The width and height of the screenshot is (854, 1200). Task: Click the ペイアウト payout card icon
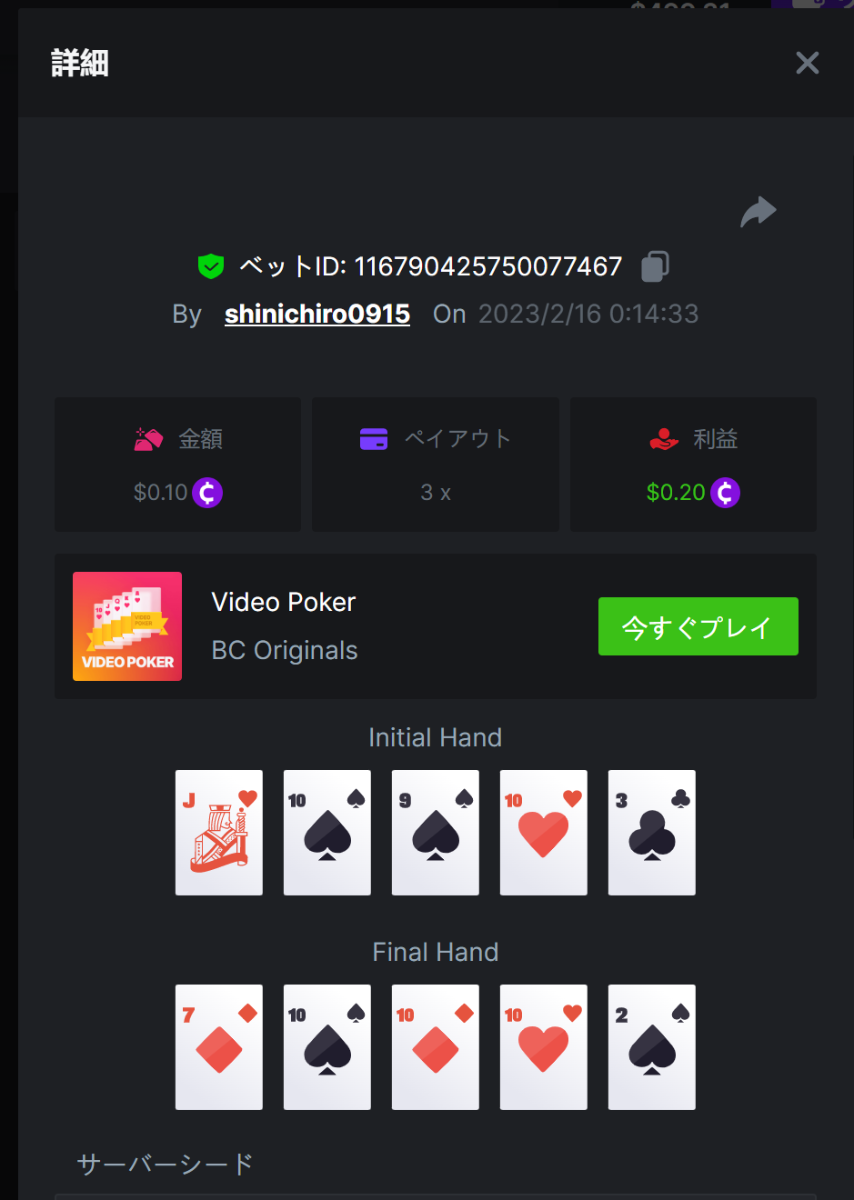[x=373, y=439]
